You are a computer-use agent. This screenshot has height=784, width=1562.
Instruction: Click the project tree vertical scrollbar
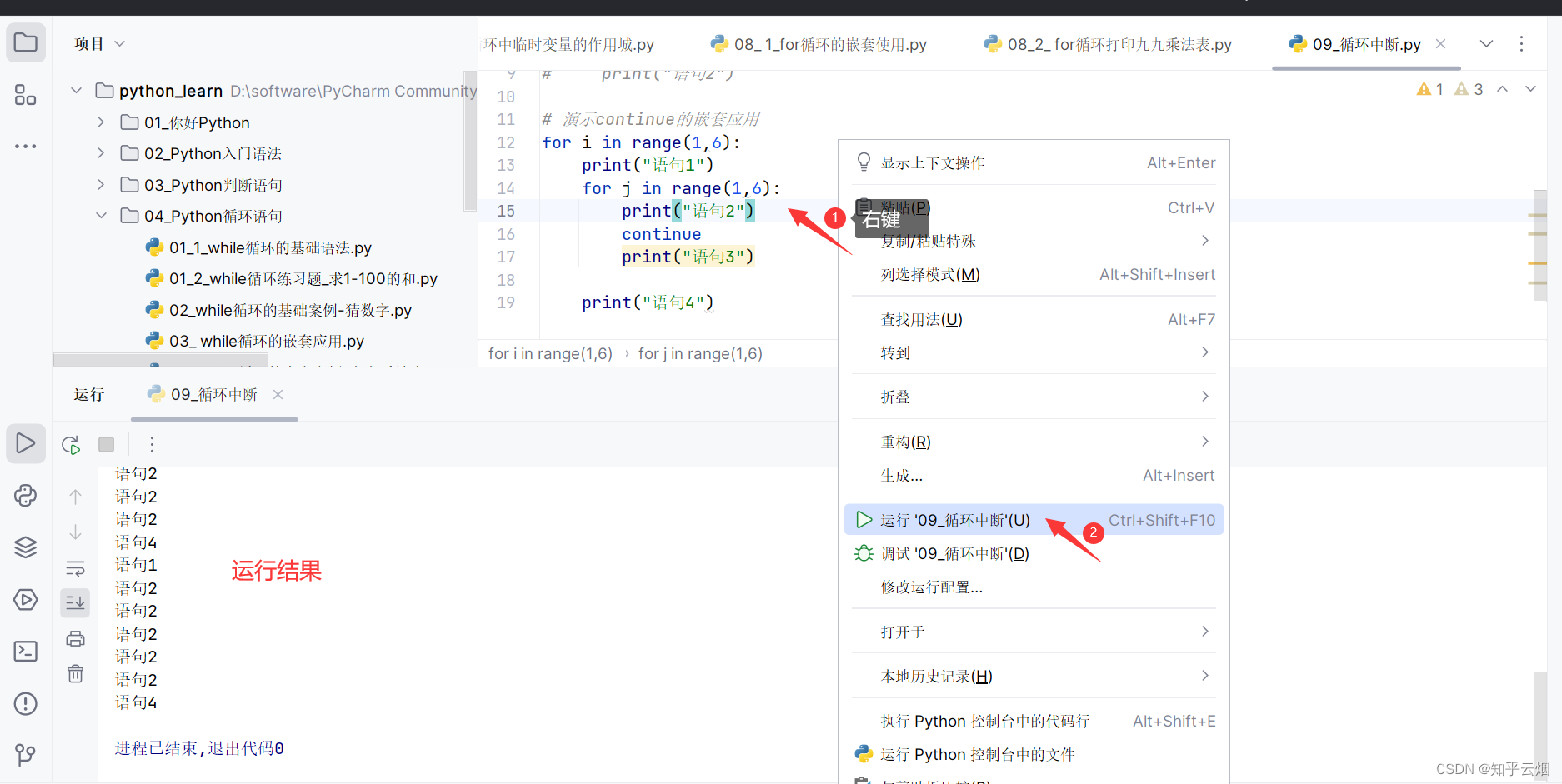click(x=469, y=142)
